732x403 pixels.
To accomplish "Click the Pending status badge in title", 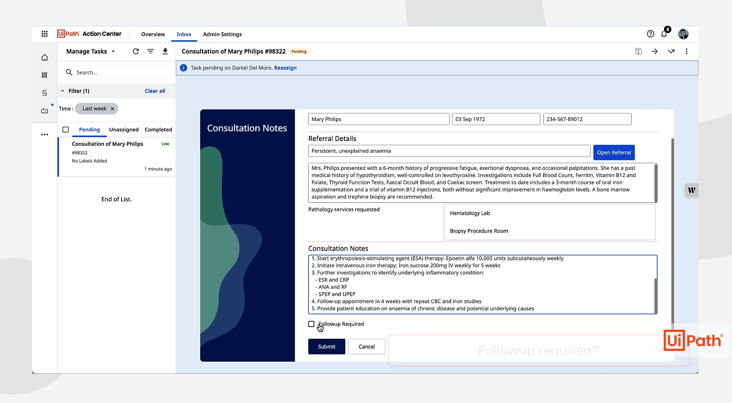I will pyautogui.click(x=299, y=51).
